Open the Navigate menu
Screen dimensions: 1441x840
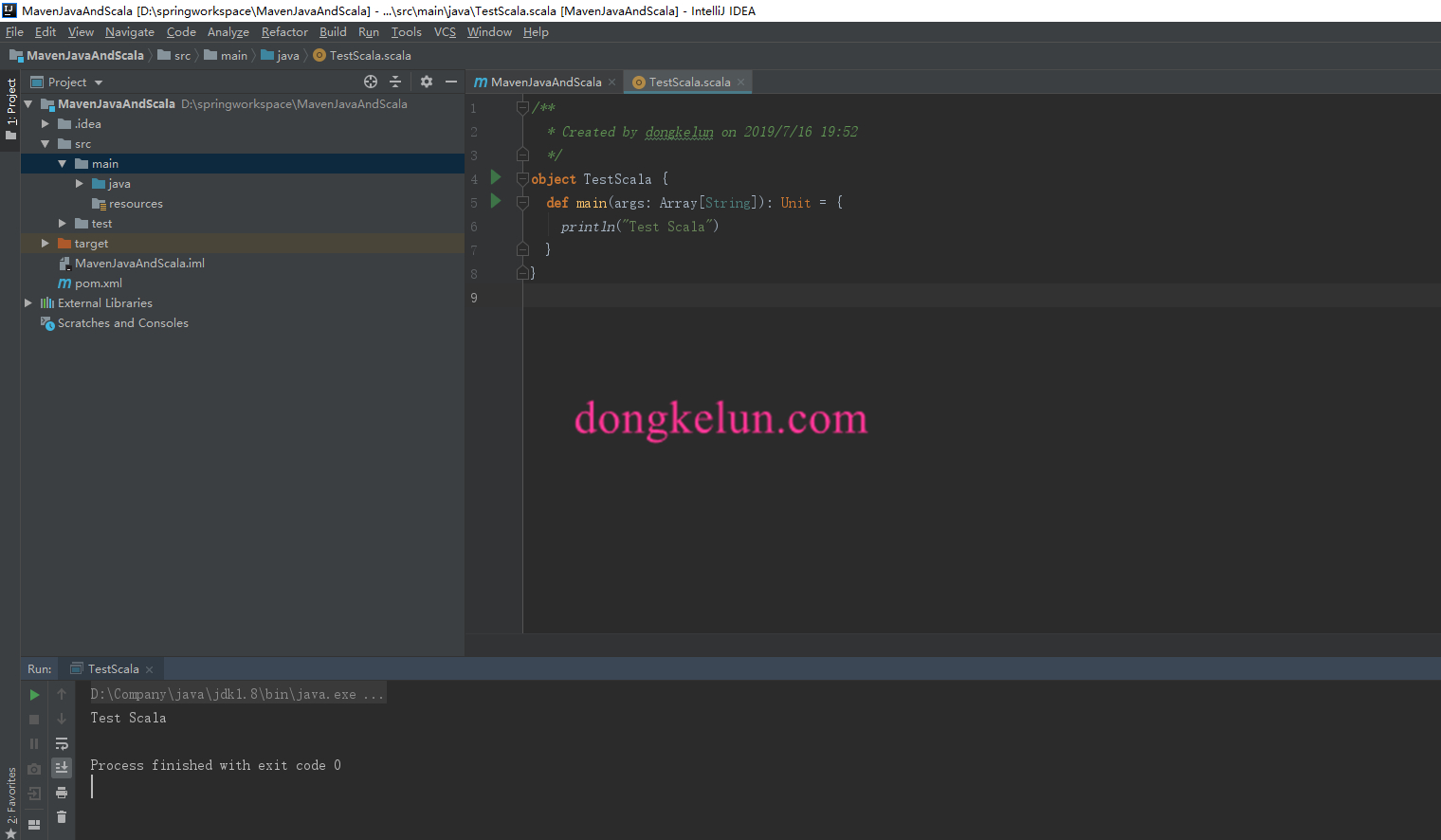(x=130, y=32)
